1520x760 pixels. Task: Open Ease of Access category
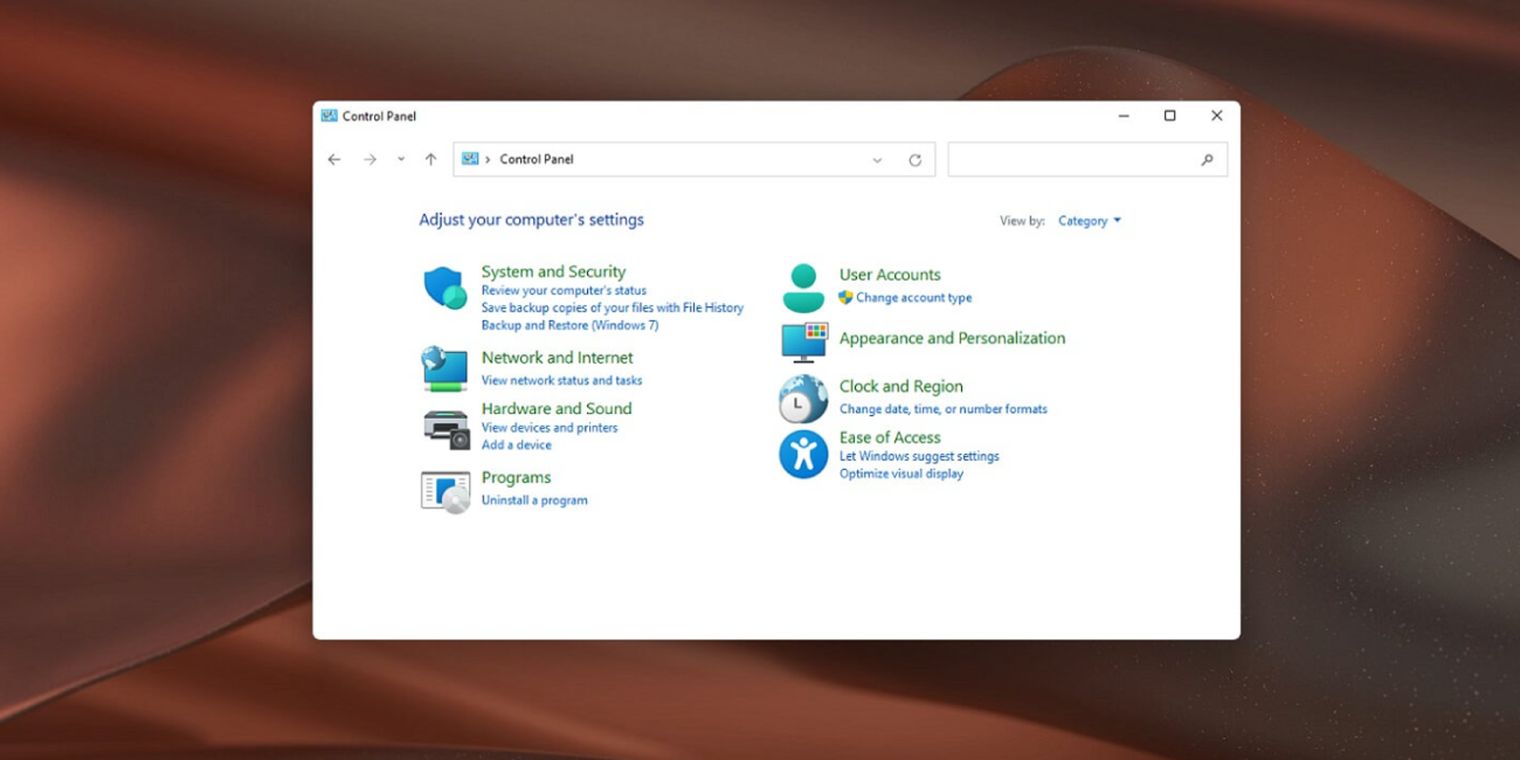tap(890, 437)
